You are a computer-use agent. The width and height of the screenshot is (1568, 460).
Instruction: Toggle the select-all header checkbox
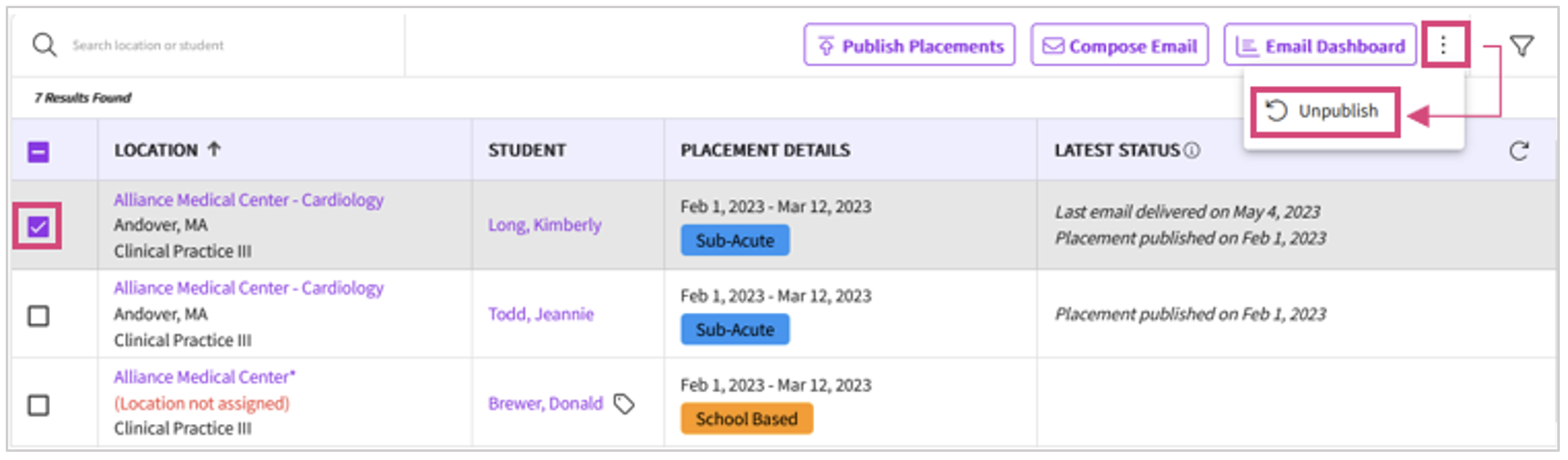[38, 151]
